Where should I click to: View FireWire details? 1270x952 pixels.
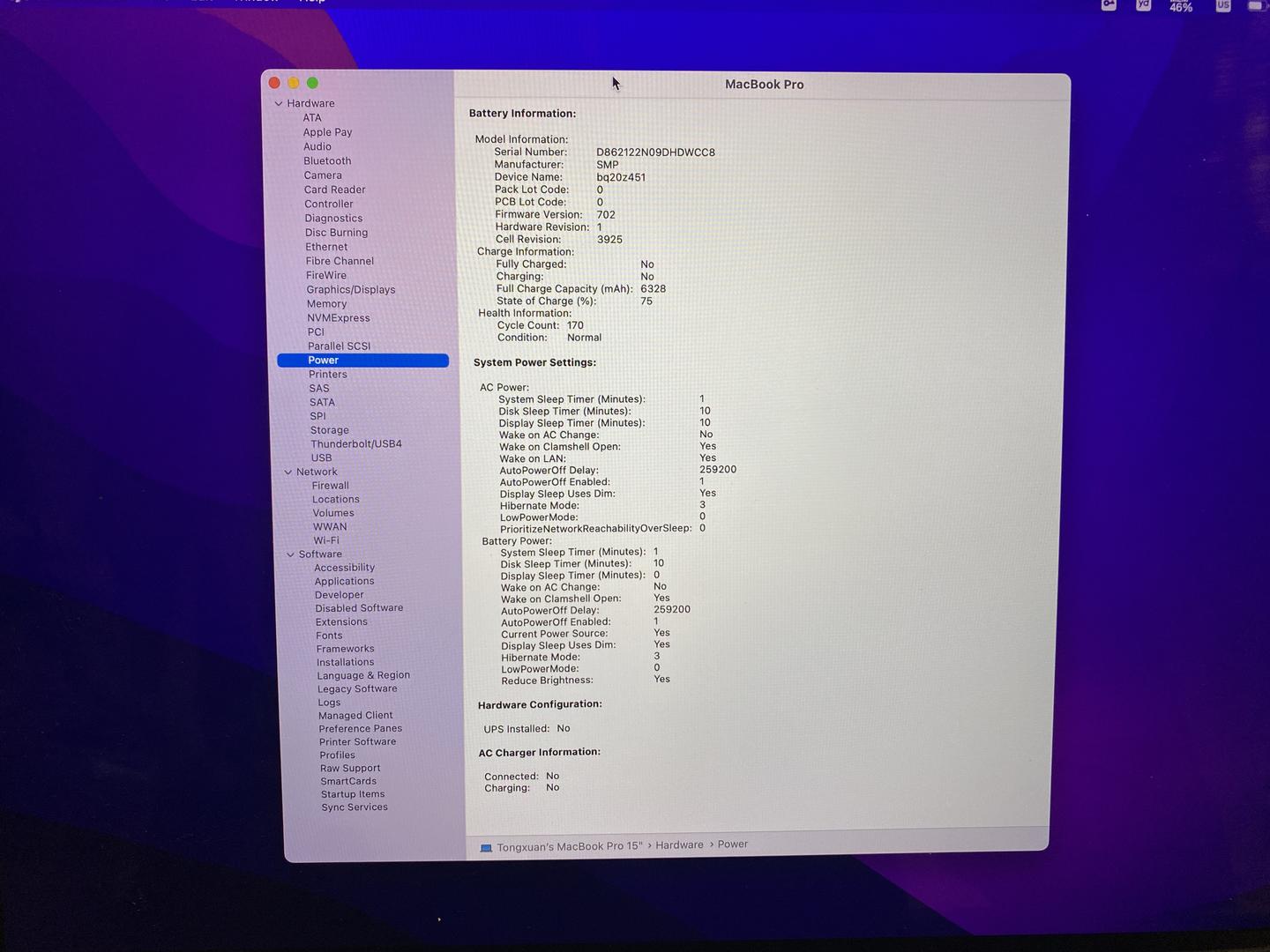326,275
